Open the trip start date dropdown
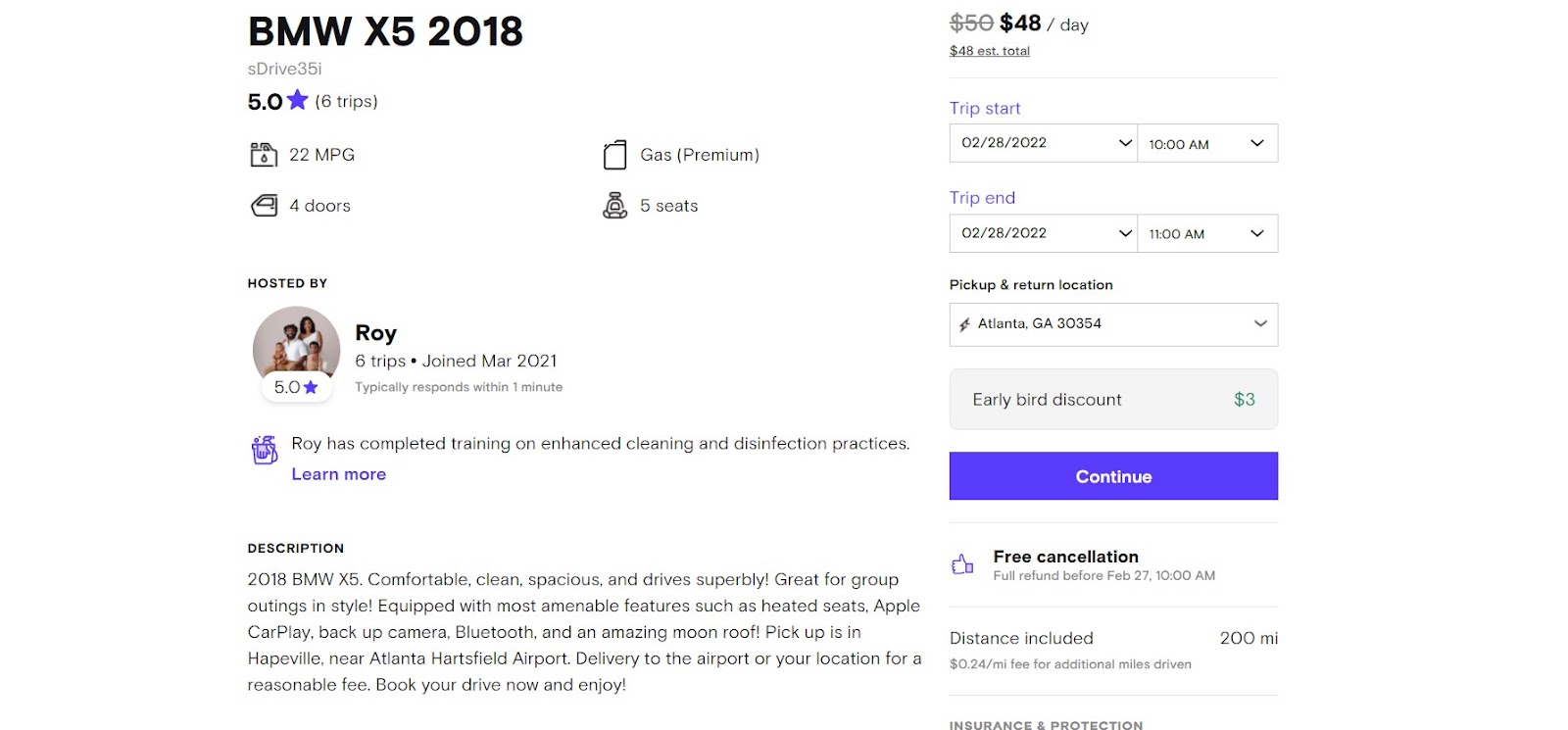The image size is (1568, 730). pyautogui.click(x=1043, y=143)
